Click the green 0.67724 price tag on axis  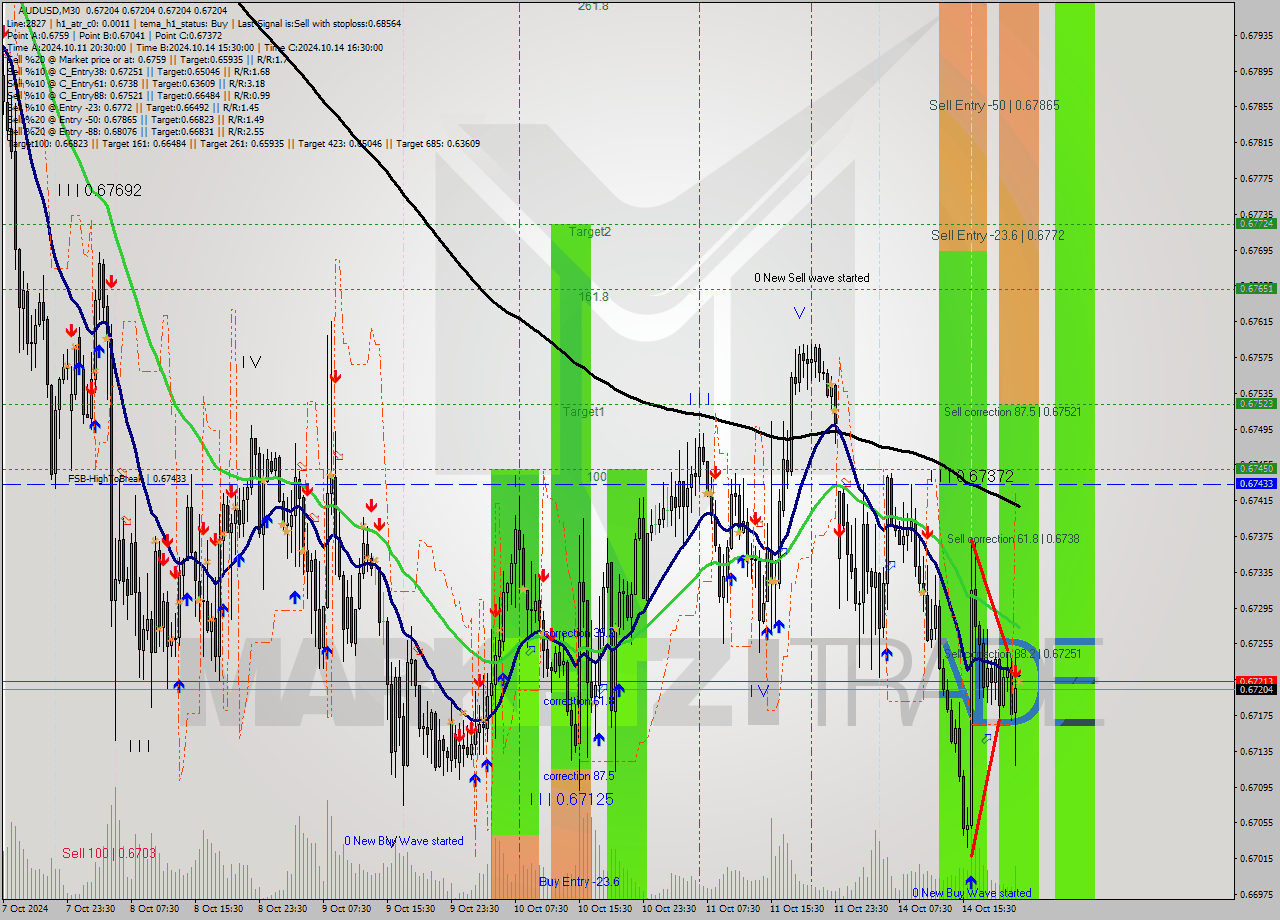click(x=1255, y=223)
